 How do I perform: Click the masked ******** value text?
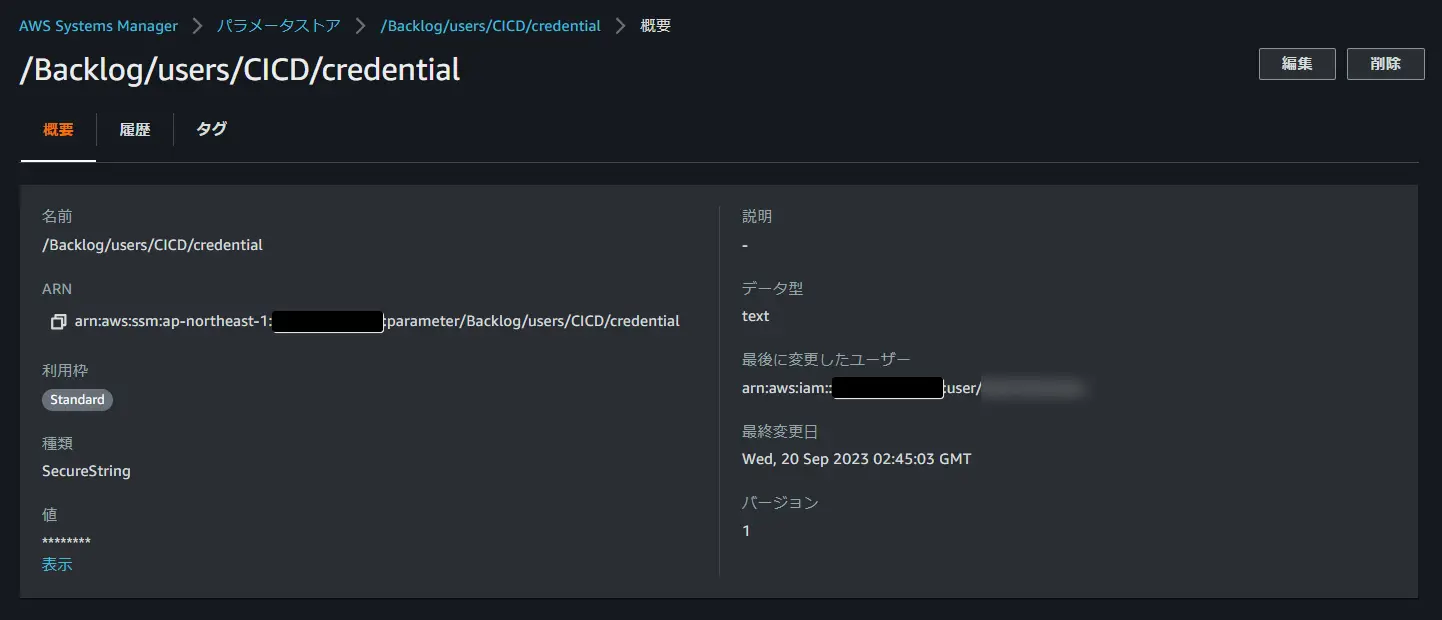[66, 543]
